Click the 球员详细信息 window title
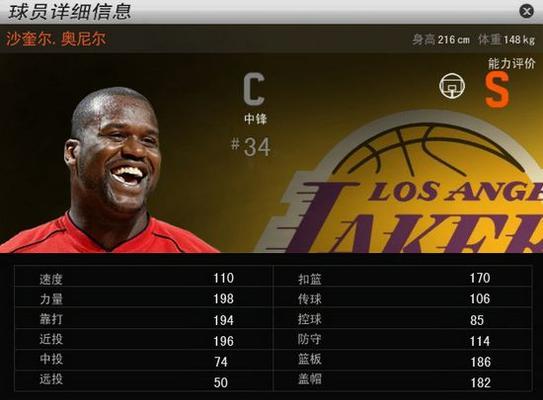The height and width of the screenshot is (400, 543). pos(70,12)
